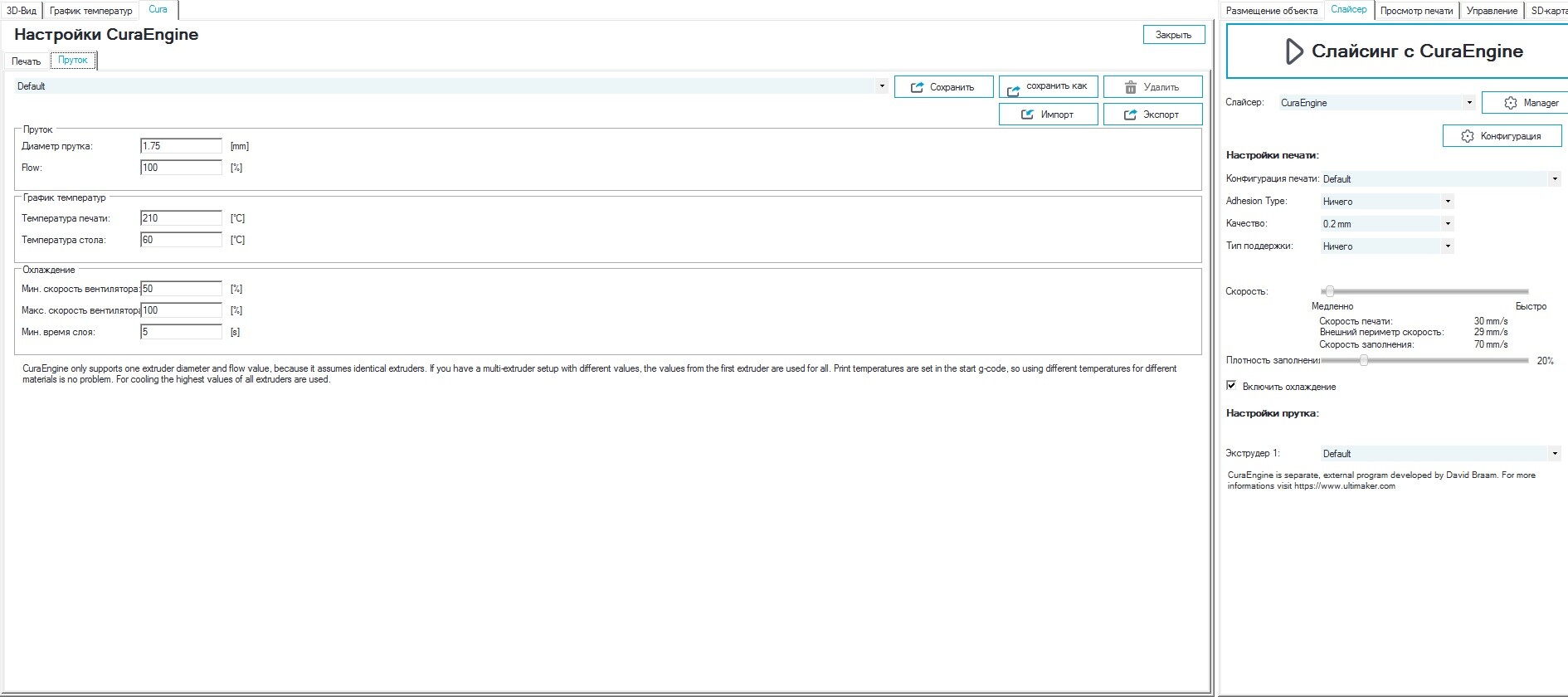Switch to the Печать settings tab
The image size is (1568, 697).
[27, 61]
